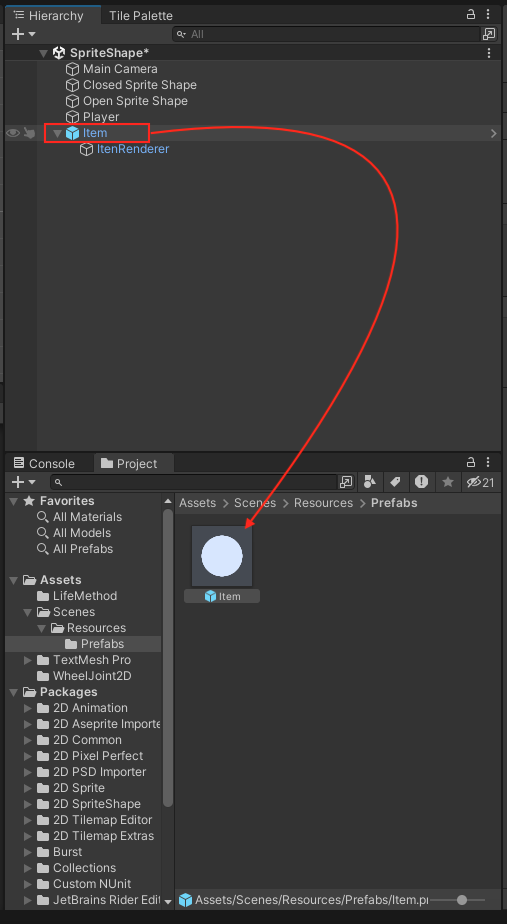Screen dimensions: 507x924
Task: Collapse the SpriteShape scene foldout
Action: (43, 53)
